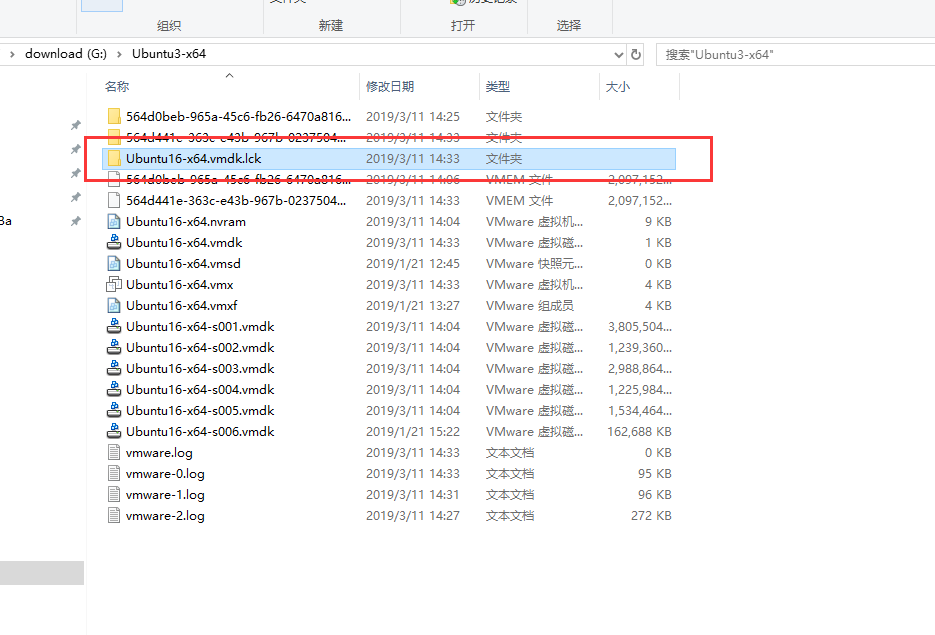Click the search box for Ubuntu3-x64
This screenshot has width=935, height=635.
793,55
